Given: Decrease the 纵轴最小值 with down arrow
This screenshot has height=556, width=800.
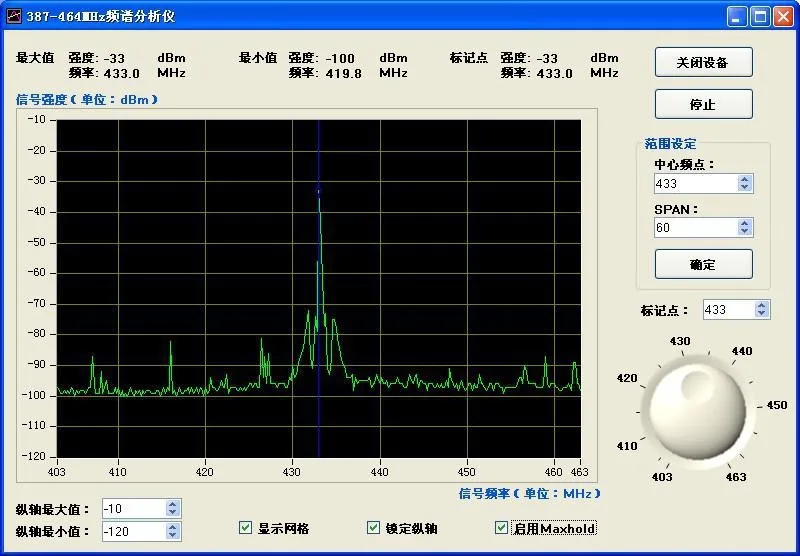Looking at the screenshot, I should tap(172, 536).
